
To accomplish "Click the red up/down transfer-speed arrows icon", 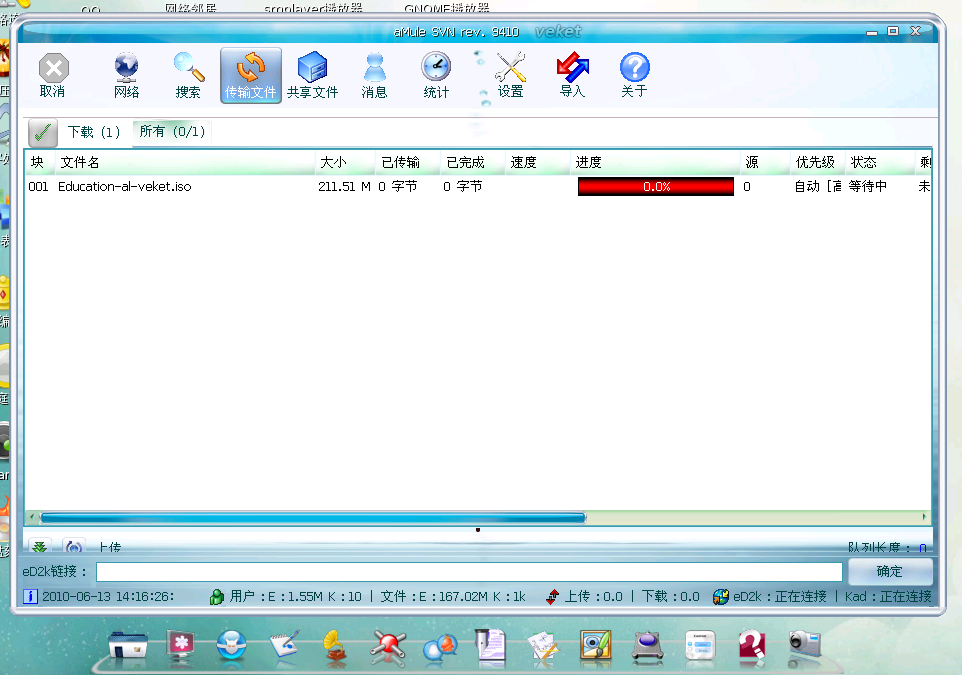I will (553, 596).
